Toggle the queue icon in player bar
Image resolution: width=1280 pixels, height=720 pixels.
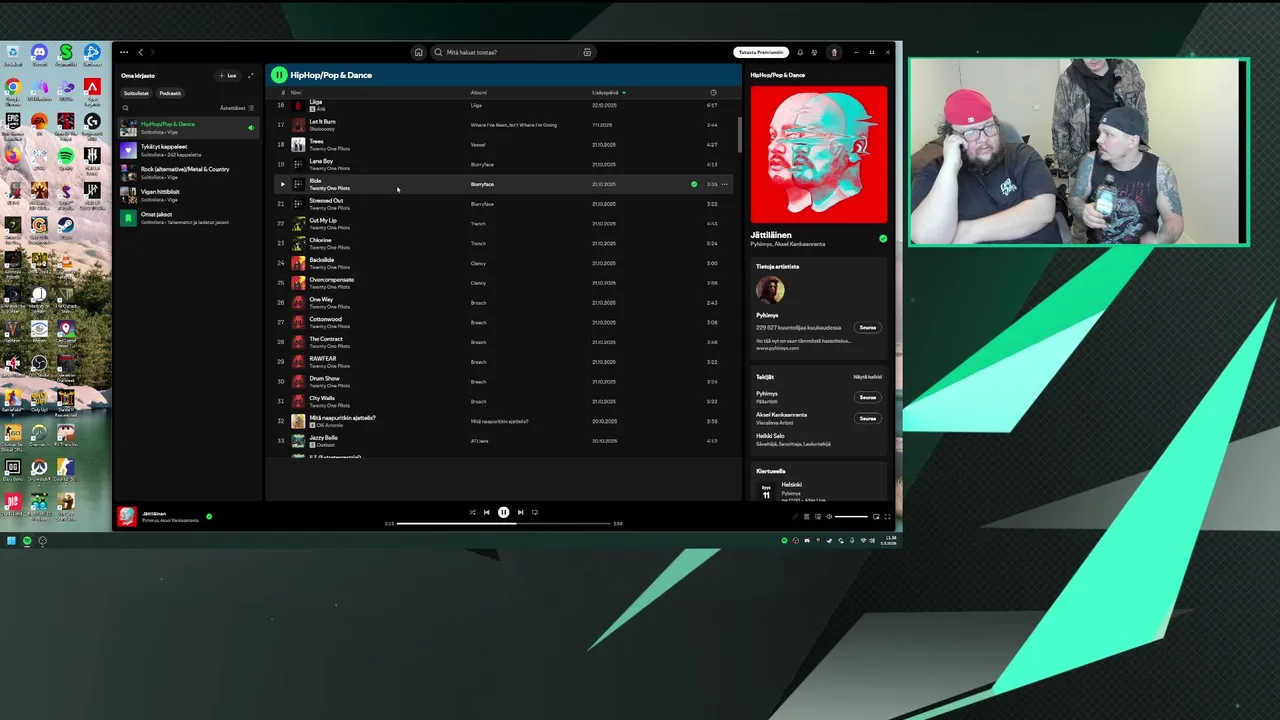807,517
